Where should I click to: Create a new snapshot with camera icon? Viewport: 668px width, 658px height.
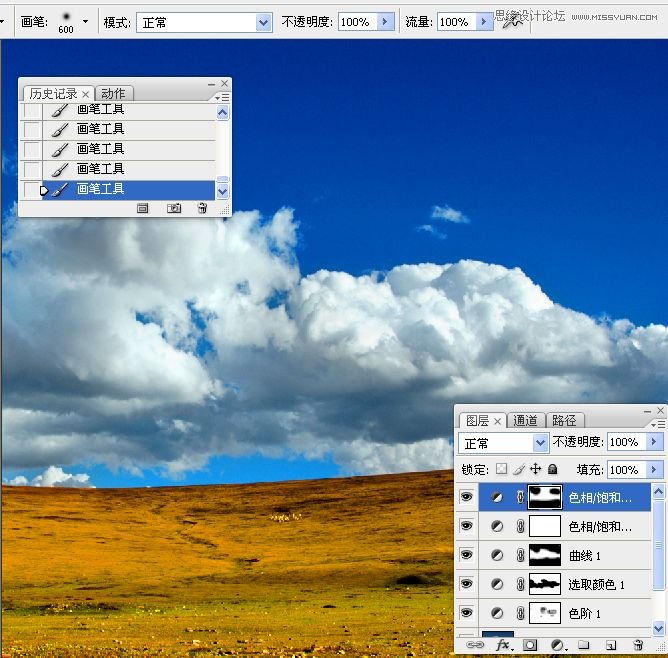(x=174, y=208)
